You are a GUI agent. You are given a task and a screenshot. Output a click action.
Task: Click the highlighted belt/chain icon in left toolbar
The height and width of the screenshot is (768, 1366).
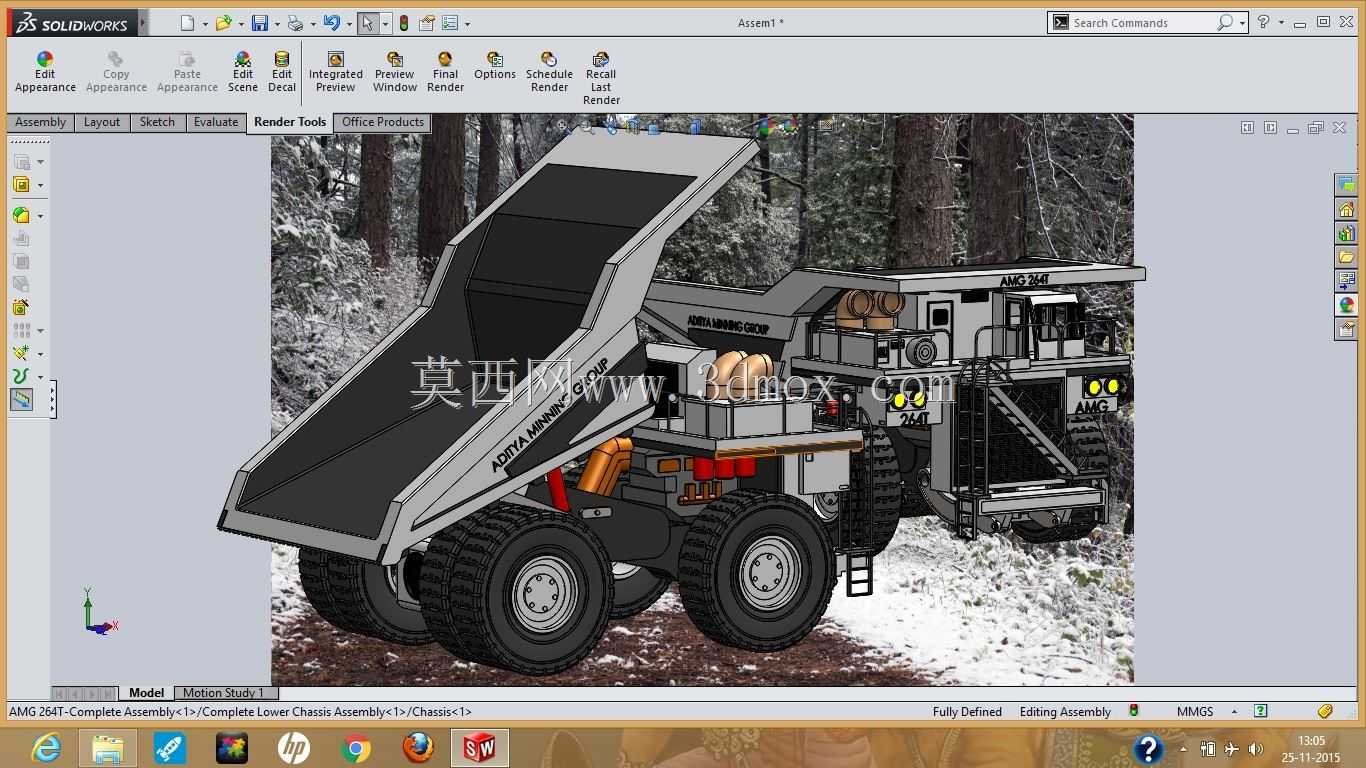[21, 400]
